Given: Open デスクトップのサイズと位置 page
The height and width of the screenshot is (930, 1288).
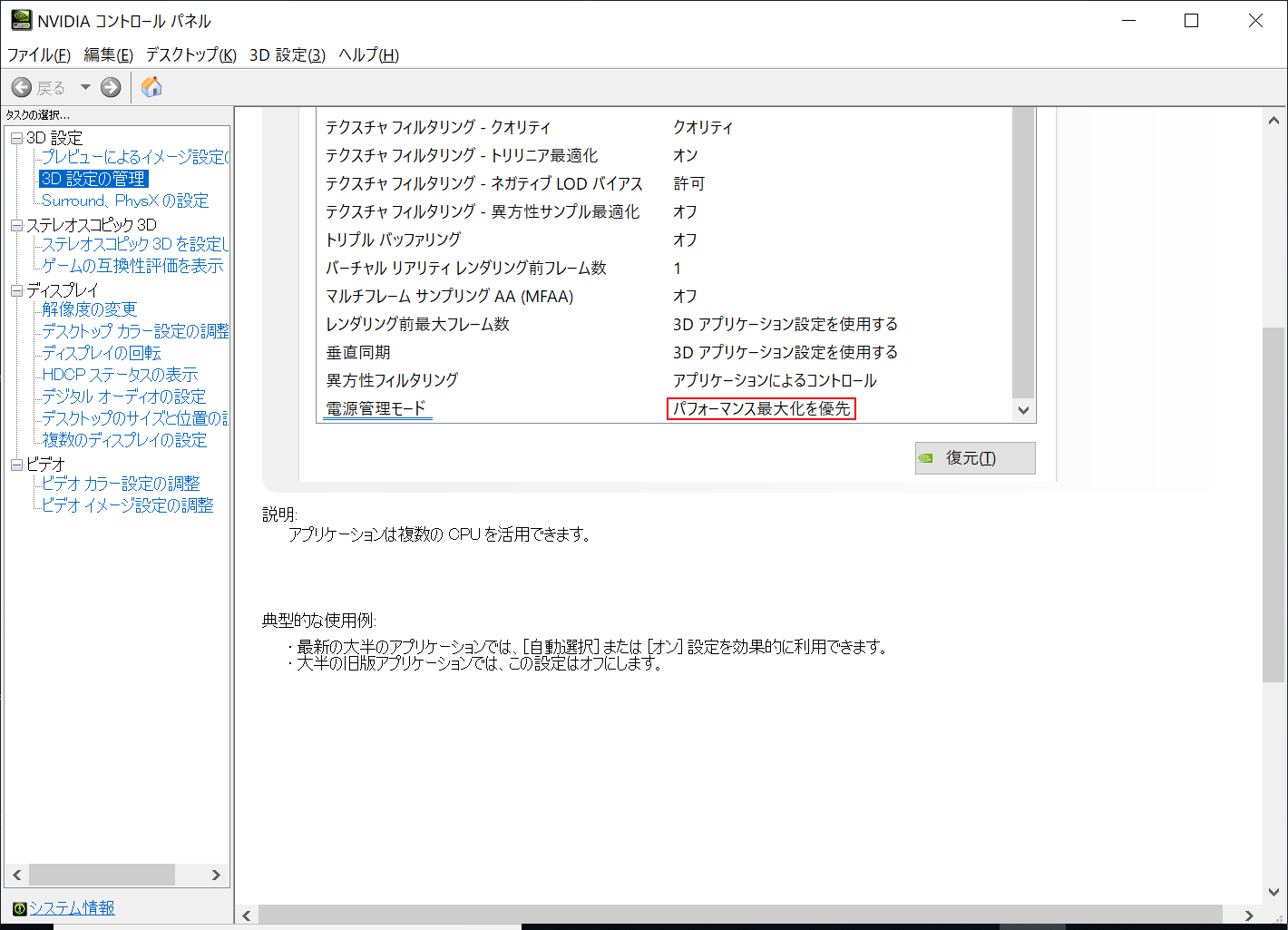Looking at the screenshot, I should pyautogui.click(x=134, y=418).
